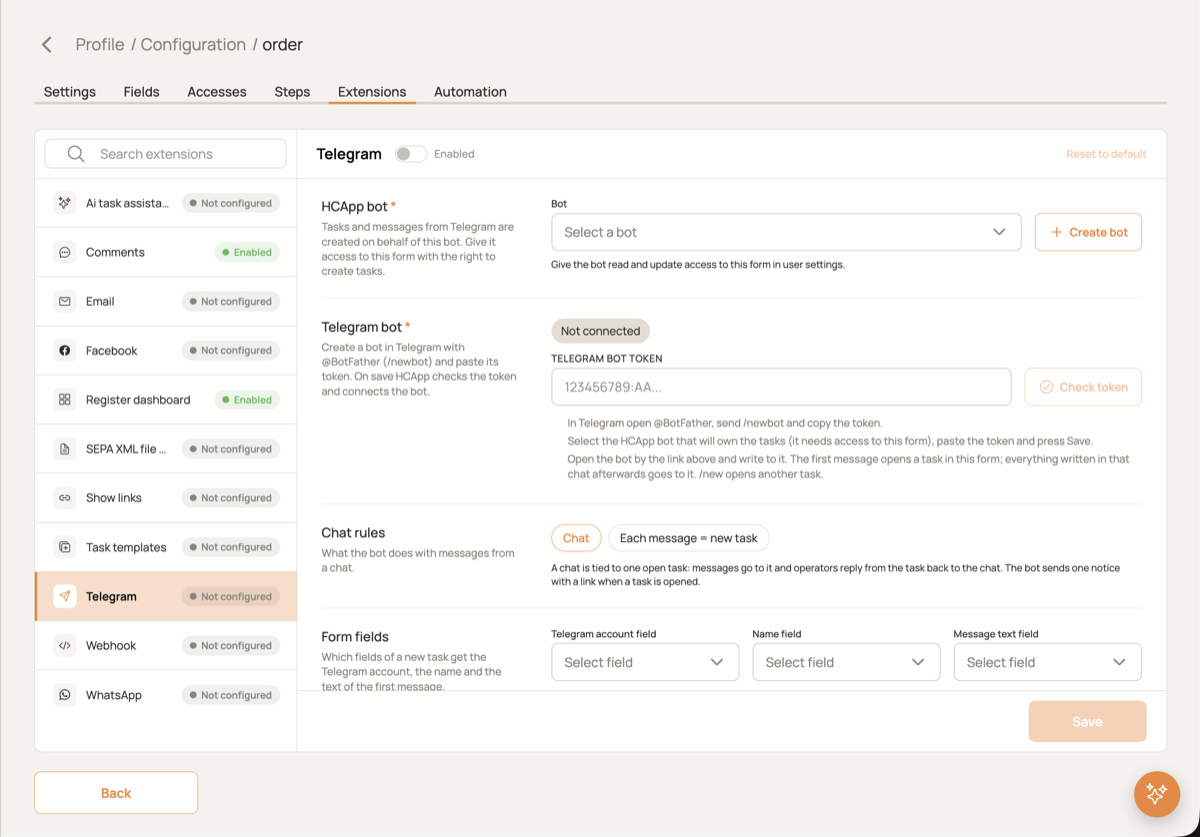The image size is (1200, 837).
Task: Switch to the Extensions tab
Action: [x=372, y=92]
